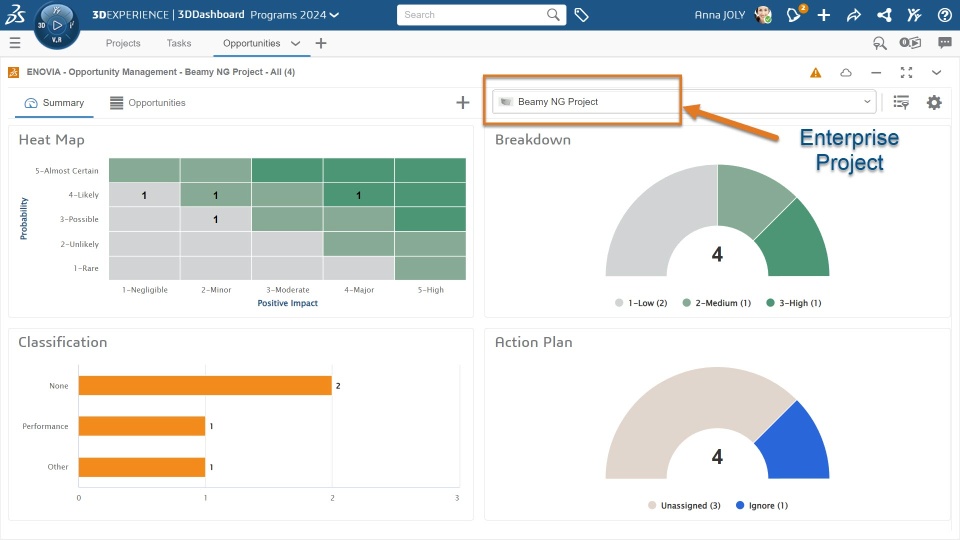Screen dimensions: 960x540
Task: Click the share arrow icon in top bar
Action: 853,15
